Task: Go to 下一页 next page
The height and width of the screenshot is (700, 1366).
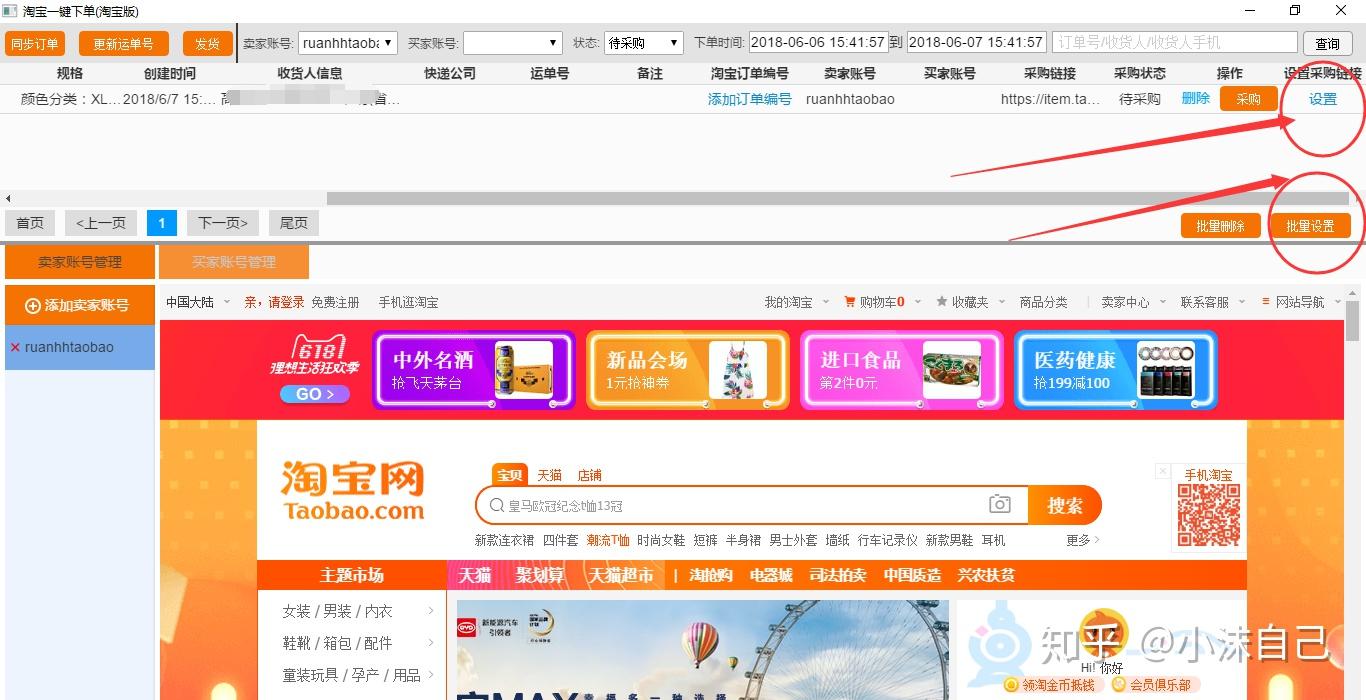Action: (223, 223)
